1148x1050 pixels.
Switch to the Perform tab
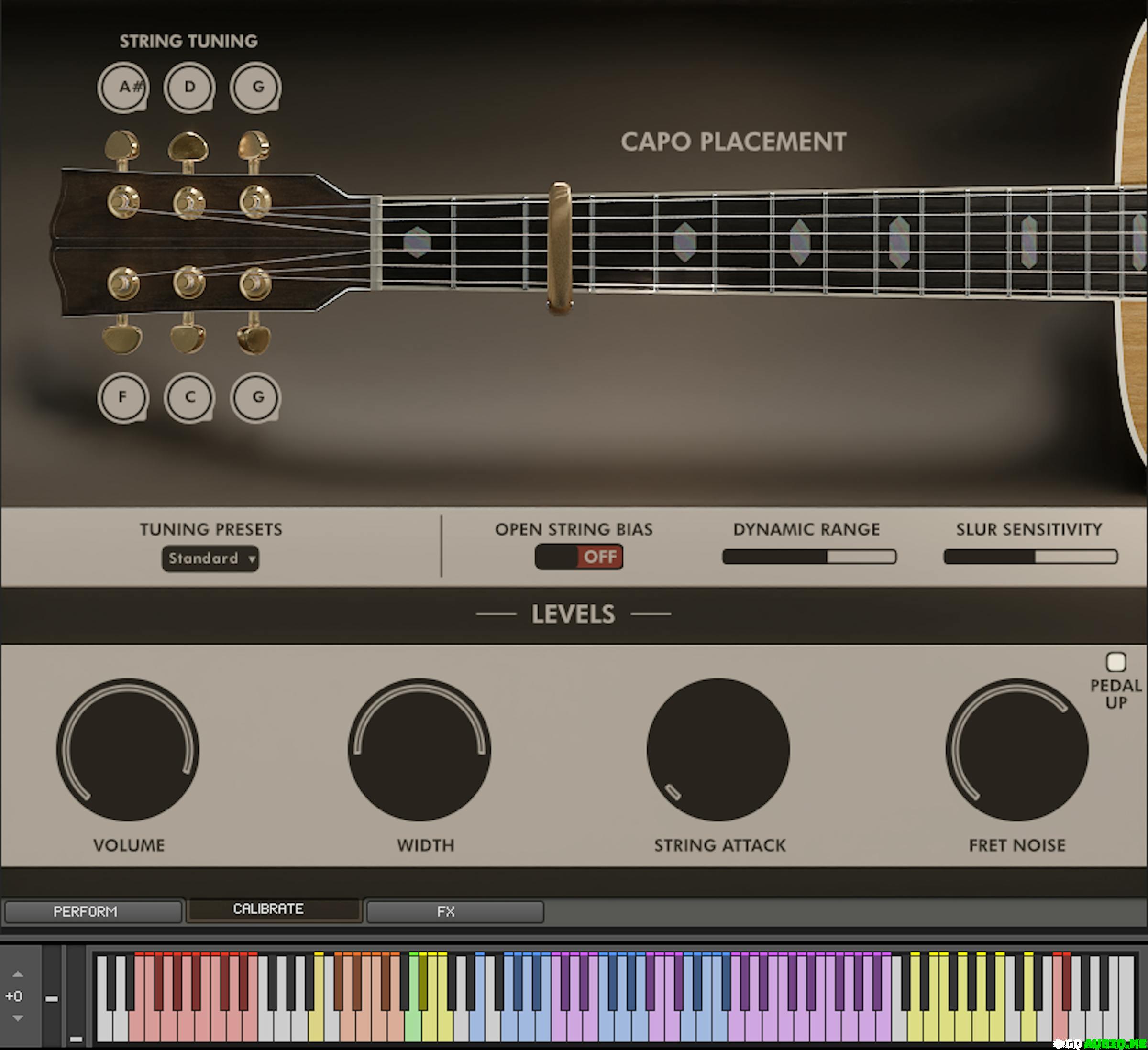coord(93,911)
